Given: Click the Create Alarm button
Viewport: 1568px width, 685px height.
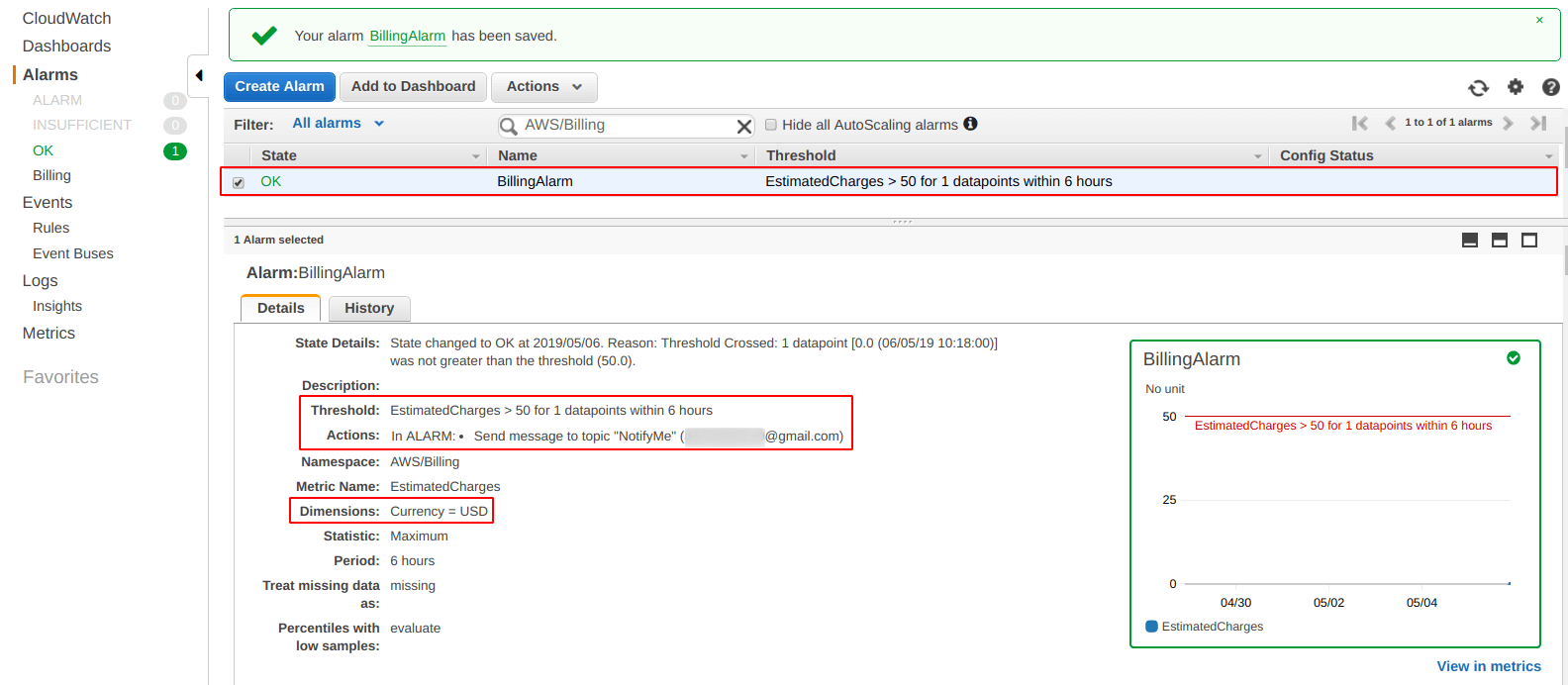Looking at the screenshot, I should [x=279, y=87].
